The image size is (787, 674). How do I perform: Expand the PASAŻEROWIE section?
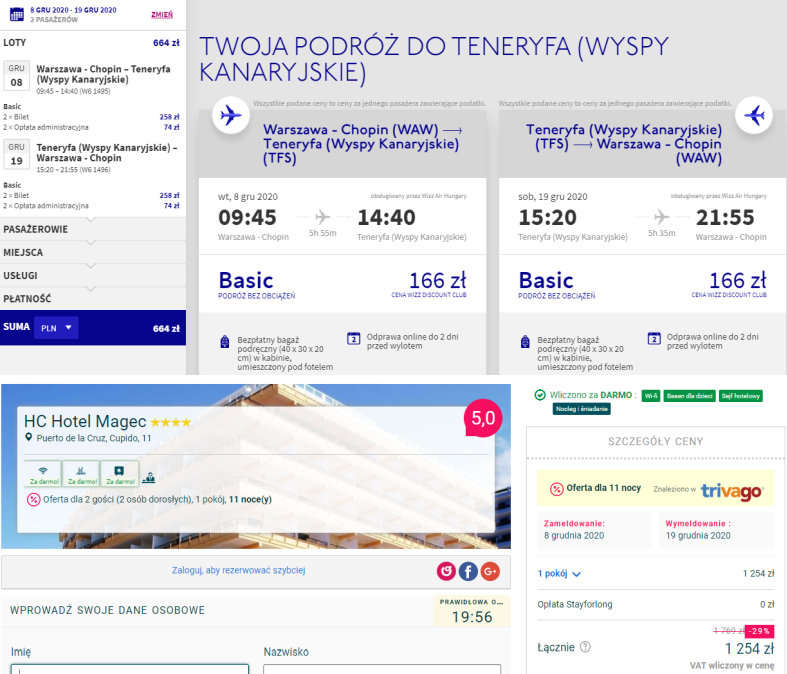93,229
